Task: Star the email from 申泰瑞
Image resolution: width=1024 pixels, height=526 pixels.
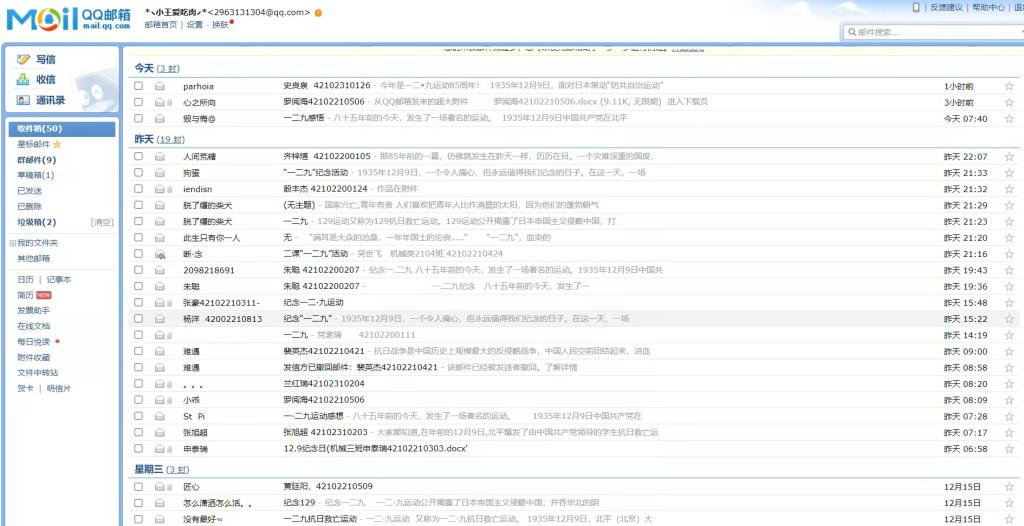Action: click(1009, 449)
